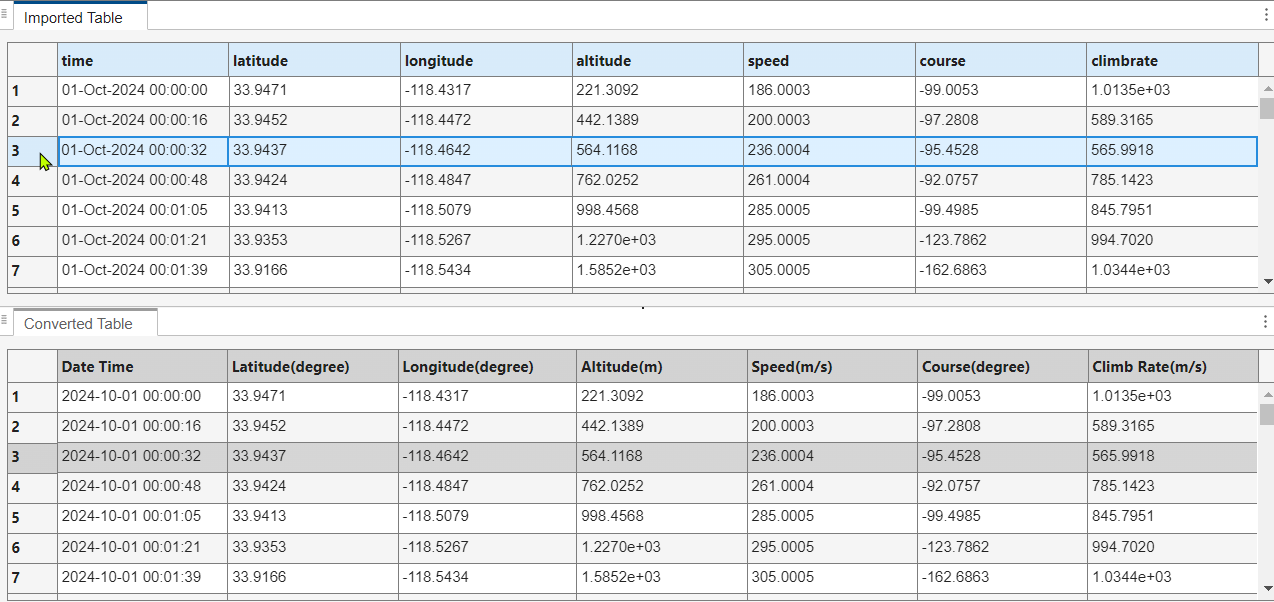Click Converted Table panel drag handle icon
Screen dimensions: 1274x602
pos(5,320)
